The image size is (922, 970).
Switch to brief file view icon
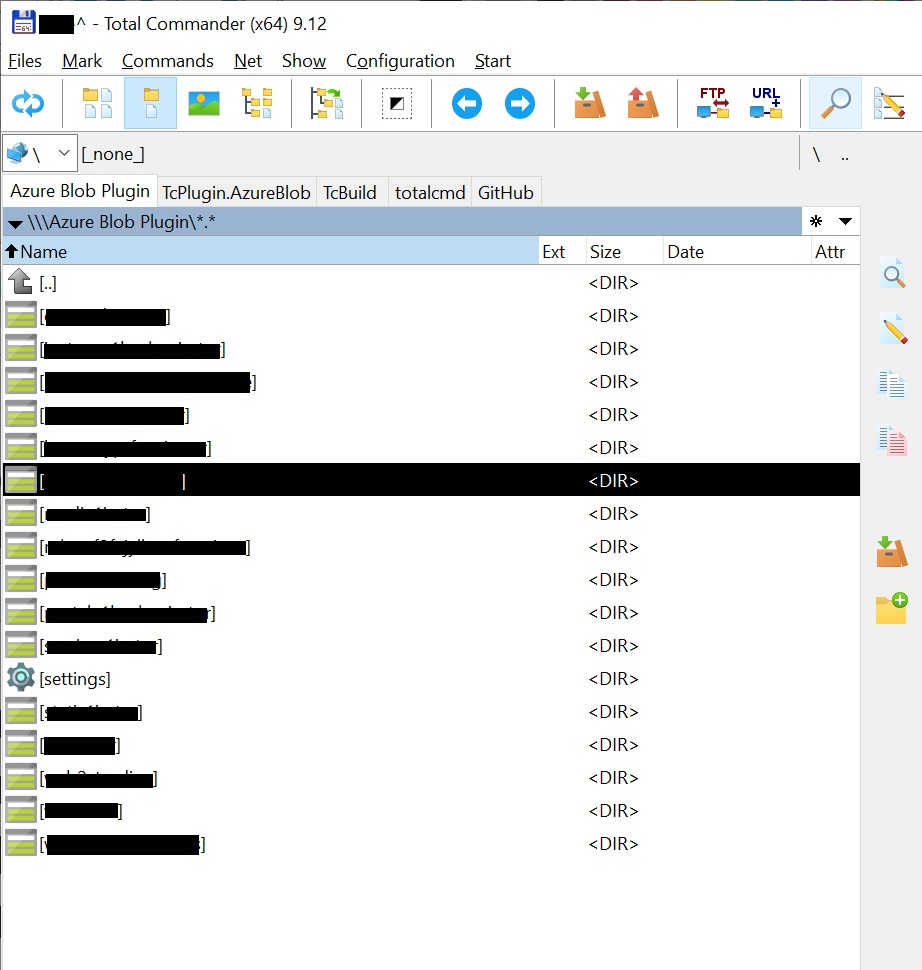98,103
